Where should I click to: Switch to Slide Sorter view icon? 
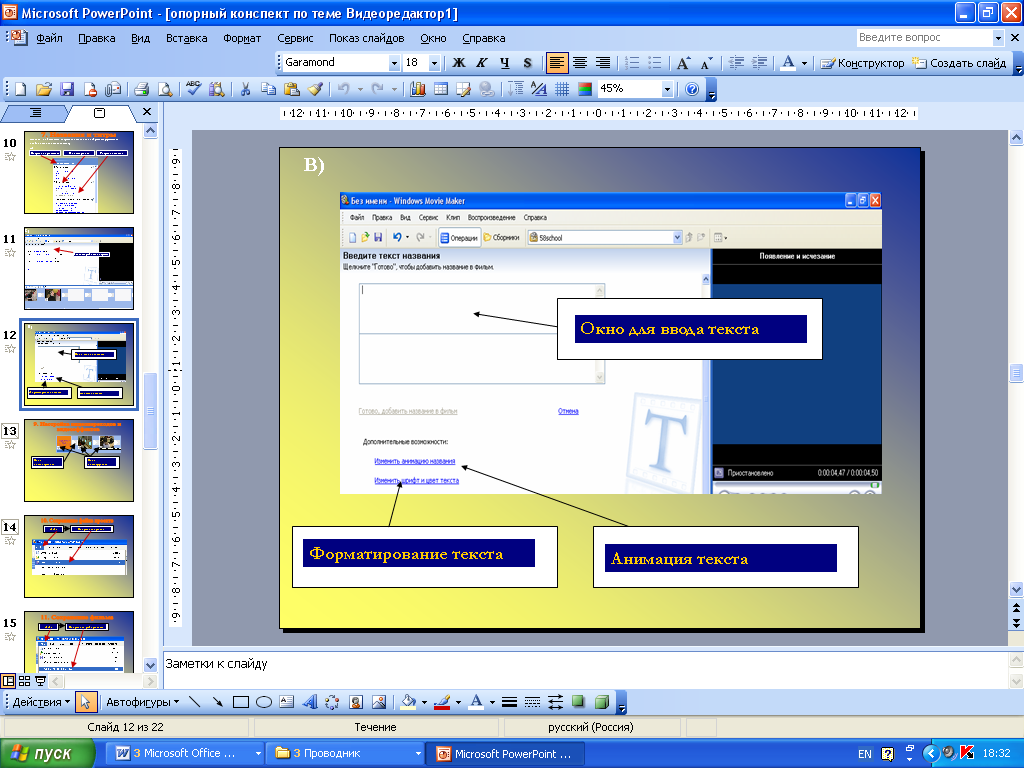point(24,681)
